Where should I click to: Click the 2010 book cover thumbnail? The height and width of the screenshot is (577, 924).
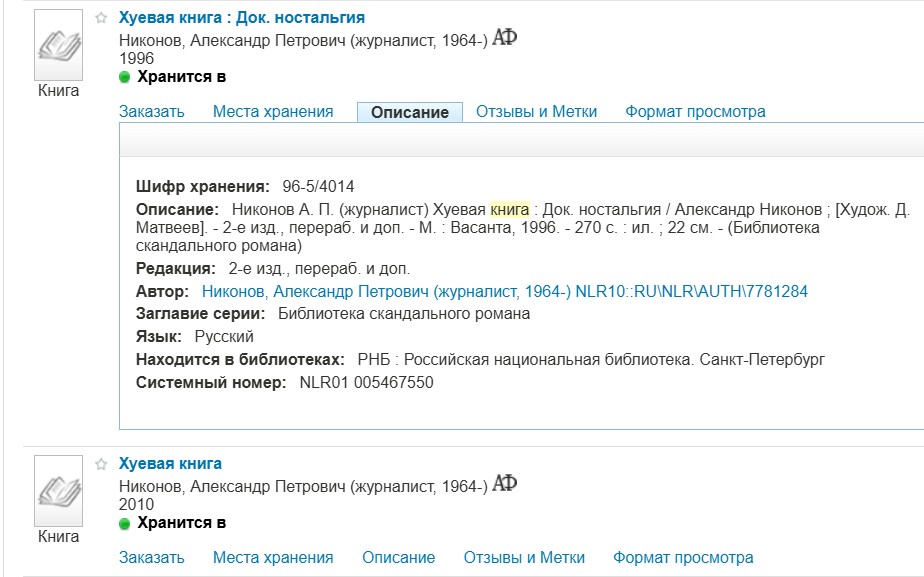58,491
